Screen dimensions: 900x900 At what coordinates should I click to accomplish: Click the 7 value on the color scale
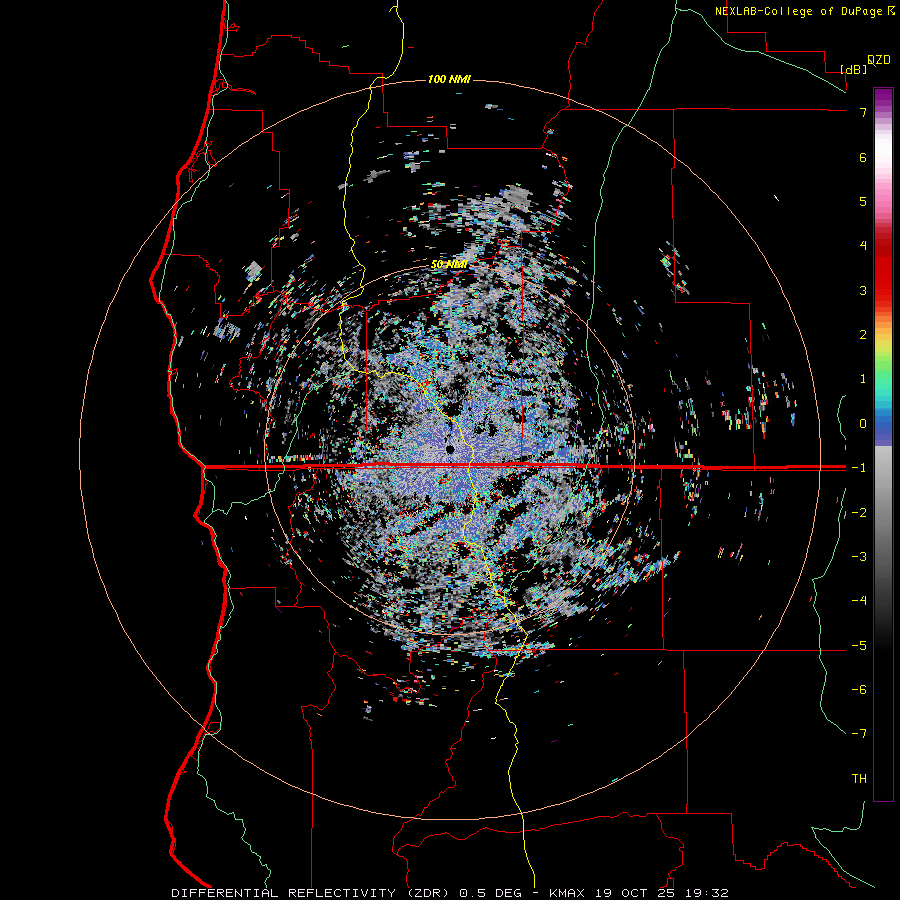click(x=863, y=112)
